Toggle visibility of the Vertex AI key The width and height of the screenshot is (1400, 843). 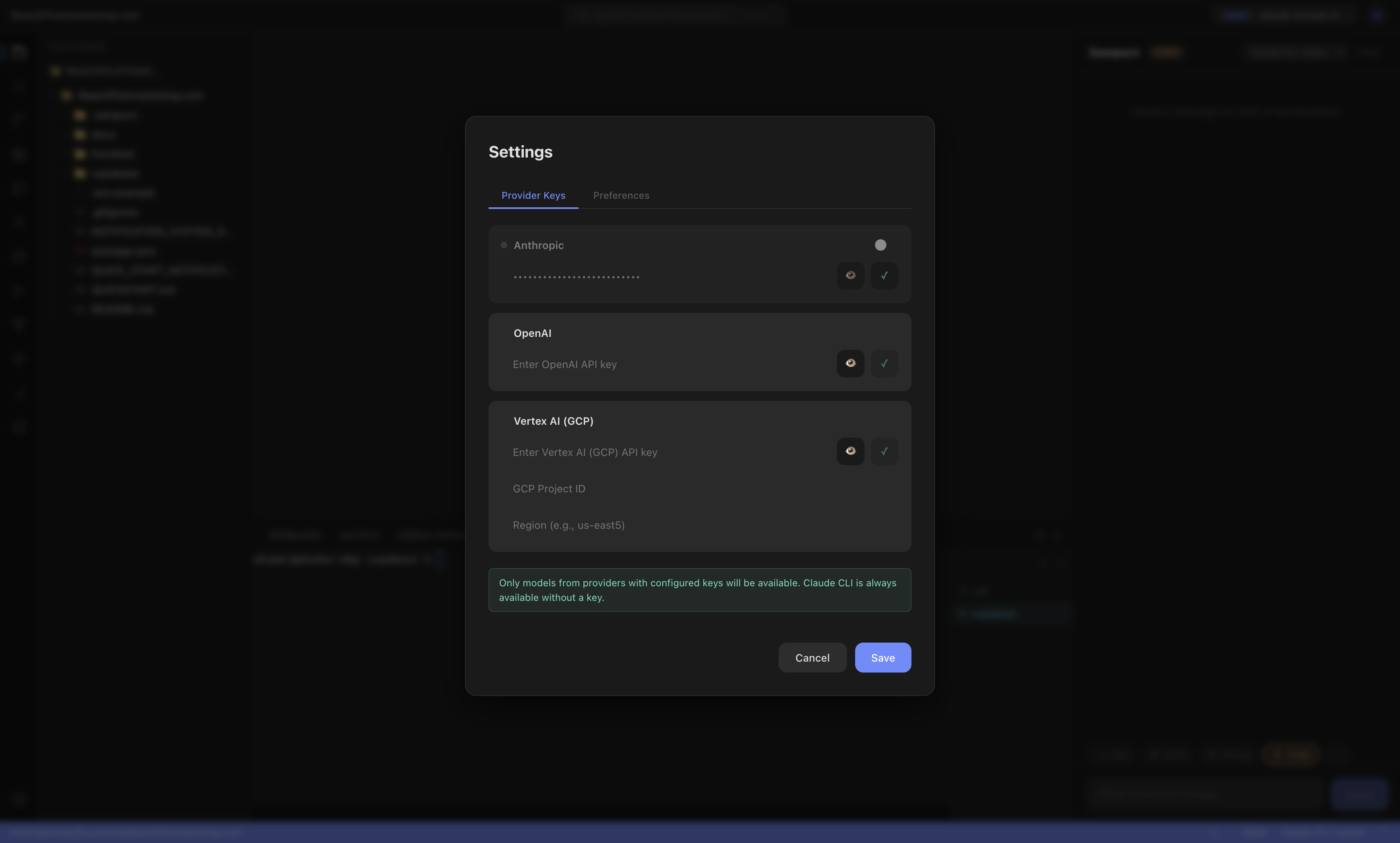coord(850,451)
